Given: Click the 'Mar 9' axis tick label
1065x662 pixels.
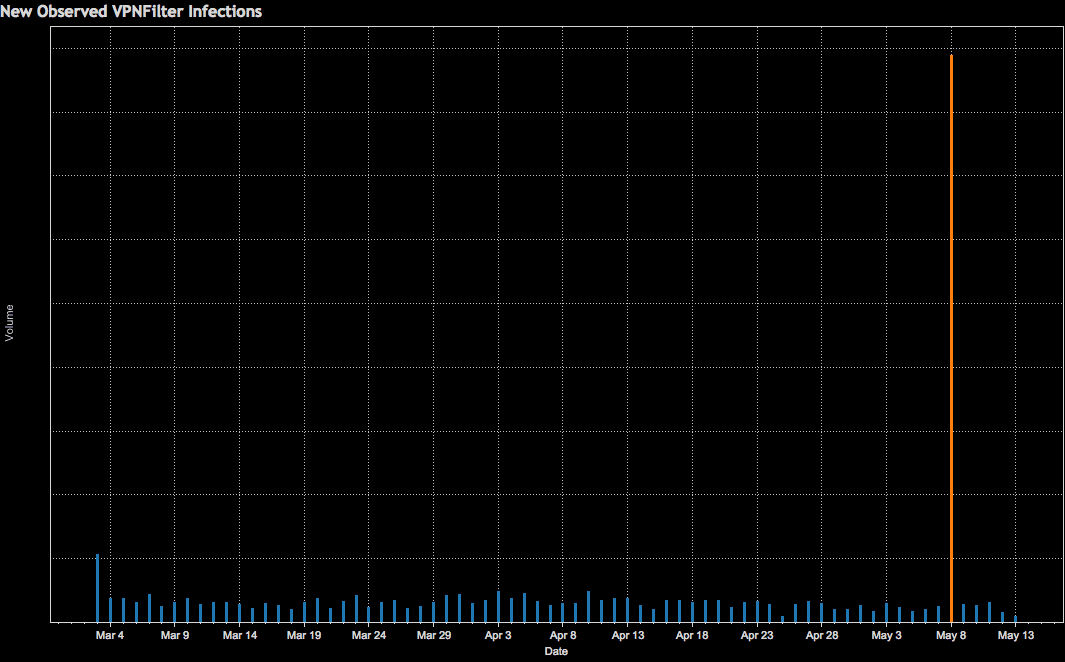Looking at the screenshot, I should pyautogui.click(x=175, y=636).
